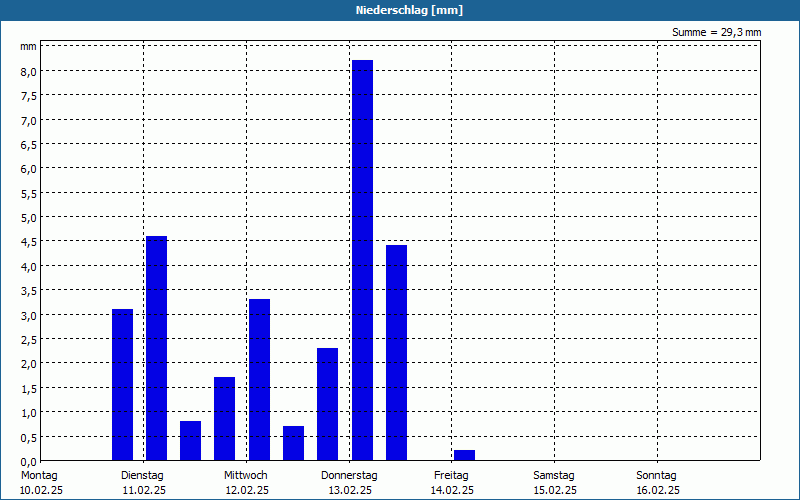
Task: Click the 2,5 y-axis tick label
Action: click(x=29, y=340)
